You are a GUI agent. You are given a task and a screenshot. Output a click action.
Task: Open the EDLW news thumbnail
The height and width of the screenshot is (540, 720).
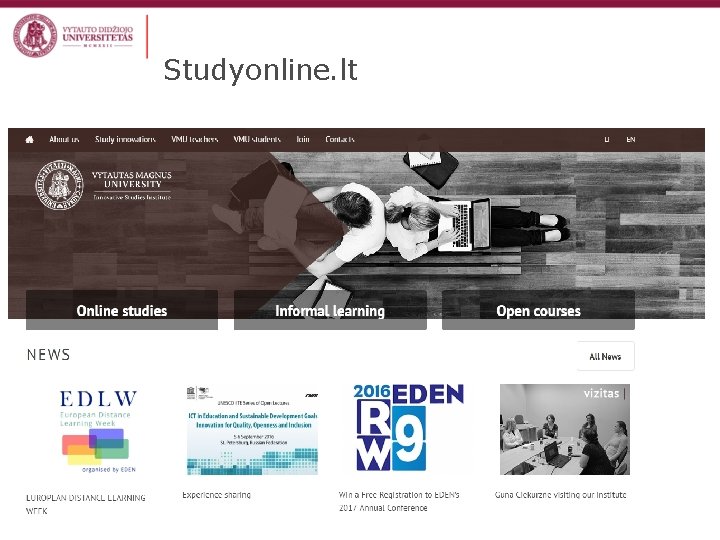98,432
